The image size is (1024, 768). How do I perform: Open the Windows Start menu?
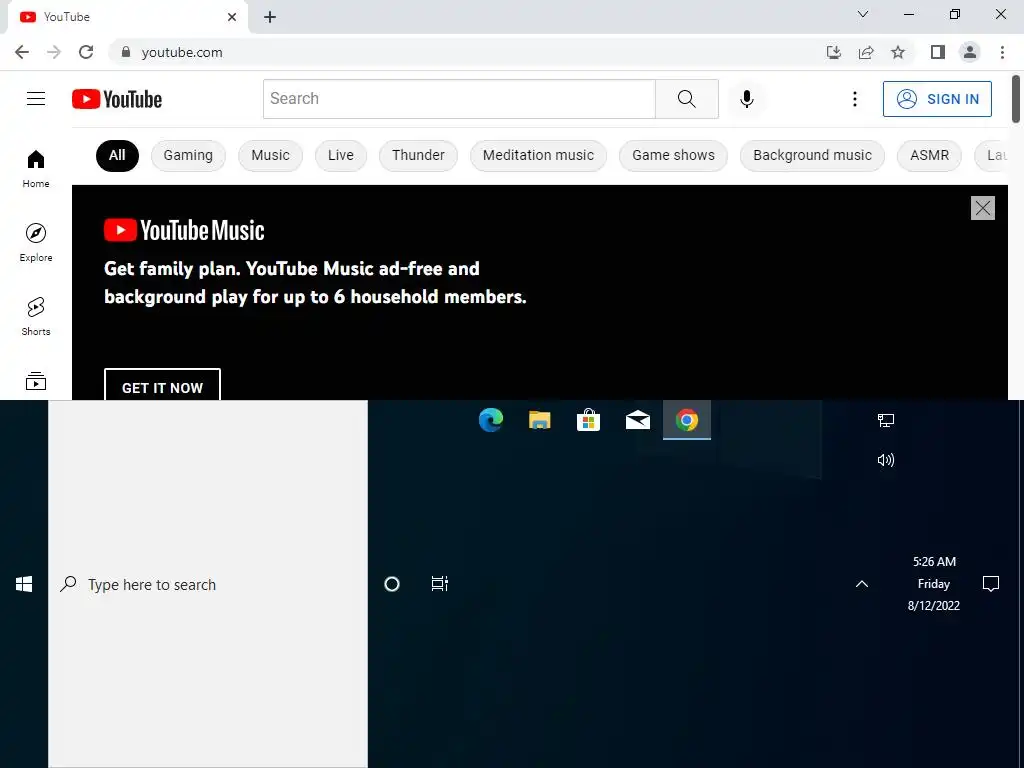tap(24, 584)
